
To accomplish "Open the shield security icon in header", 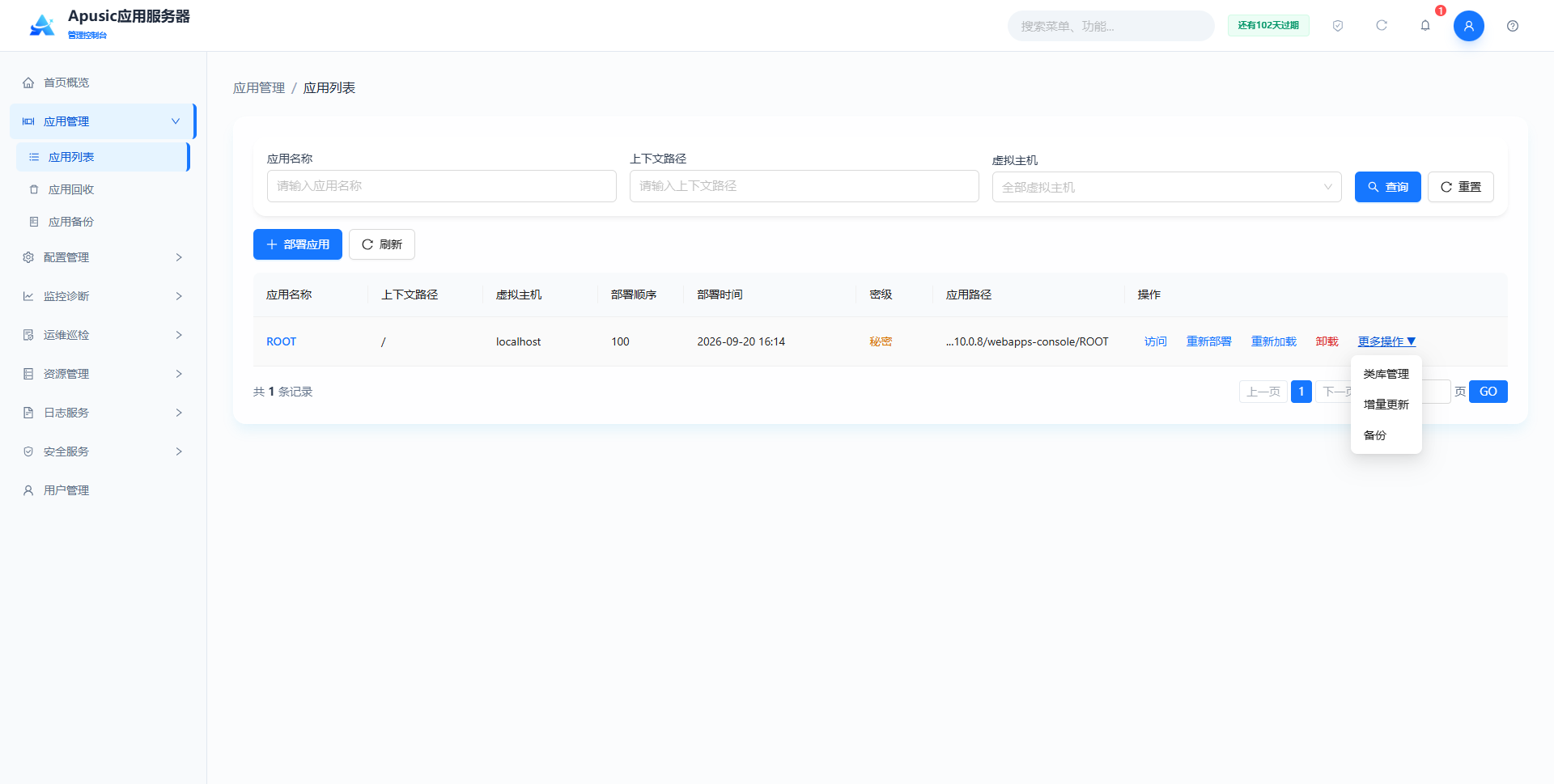I will (1338, 26).
